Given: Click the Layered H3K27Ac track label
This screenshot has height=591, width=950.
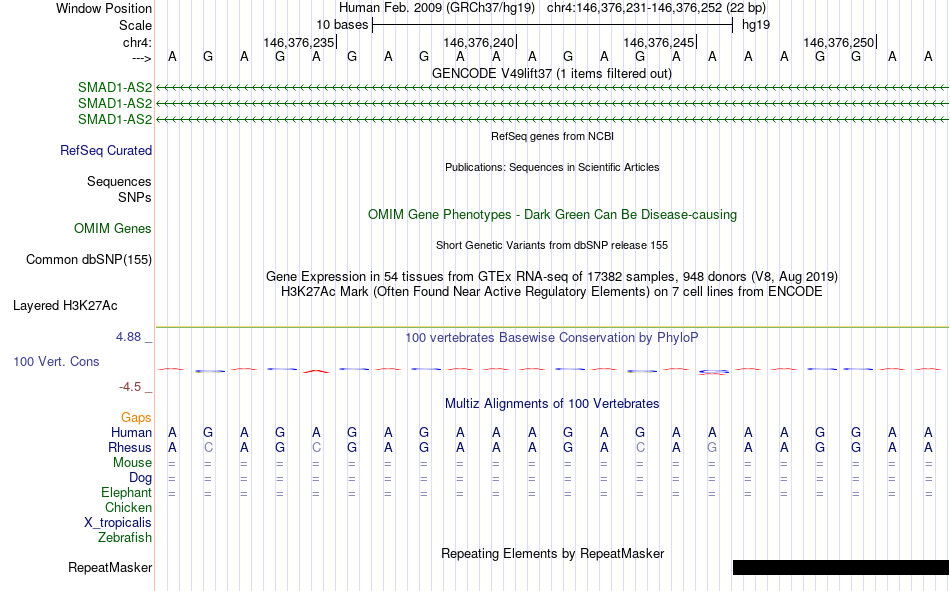Looking at the screenshot, I should coord(65,306).
